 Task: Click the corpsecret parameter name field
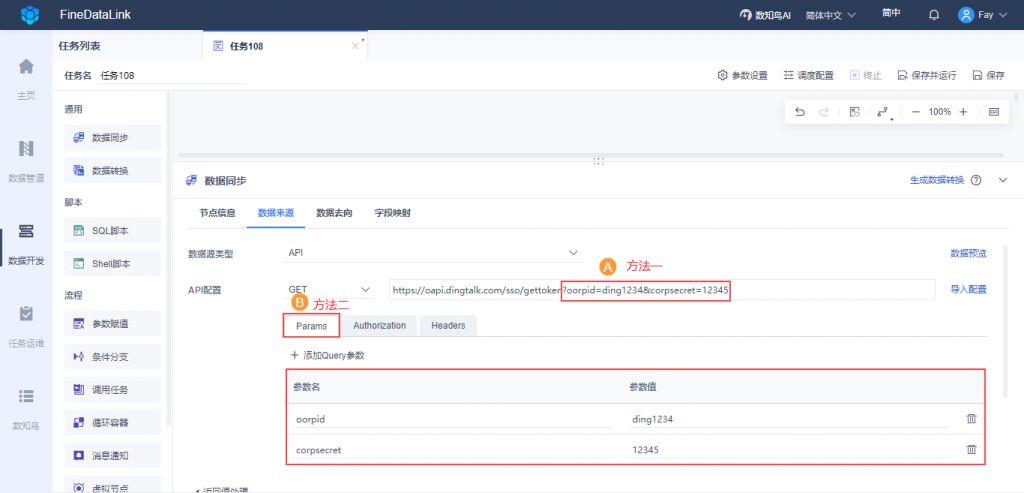point(452,449)
